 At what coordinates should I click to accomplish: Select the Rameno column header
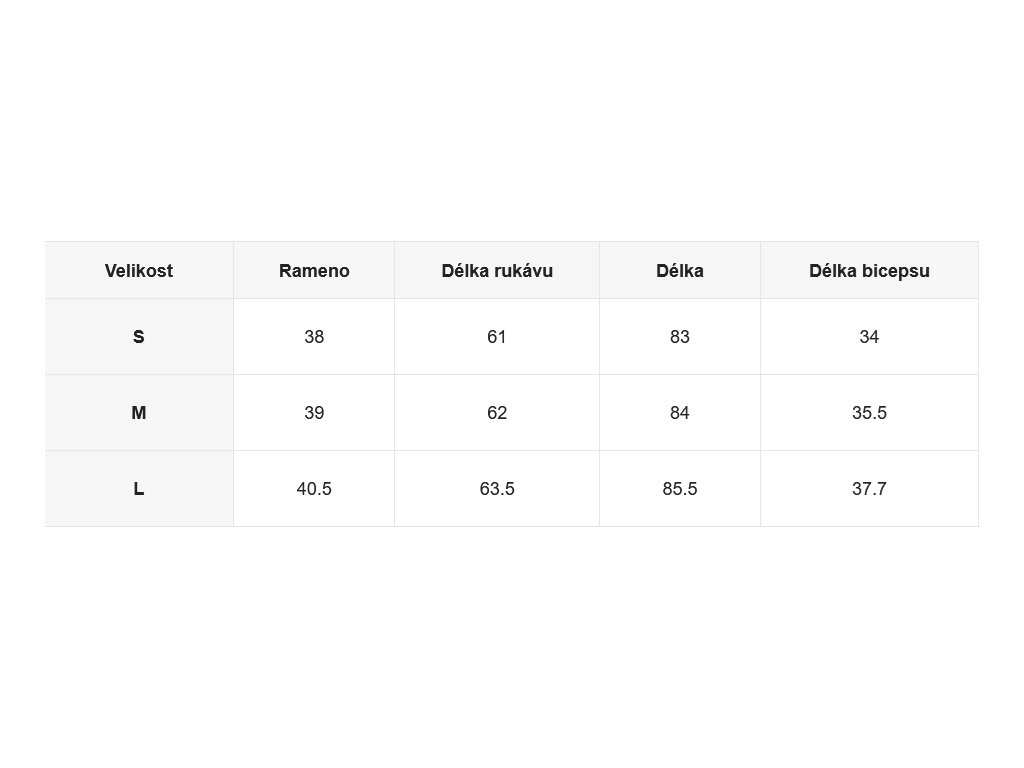coord(314,270)
